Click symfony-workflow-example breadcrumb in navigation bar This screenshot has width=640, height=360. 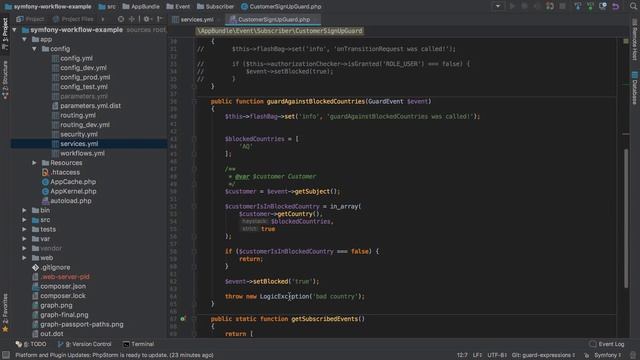(x=48, y=7)
